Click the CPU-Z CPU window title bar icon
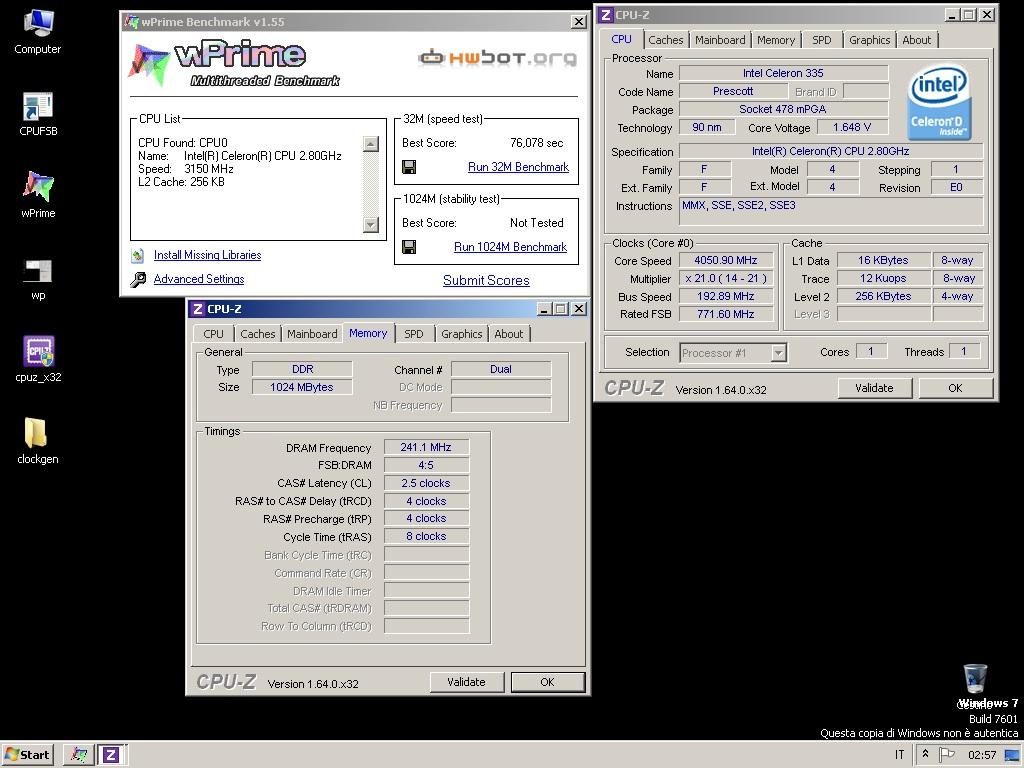 pyautogui.click(x=606, y=14)
